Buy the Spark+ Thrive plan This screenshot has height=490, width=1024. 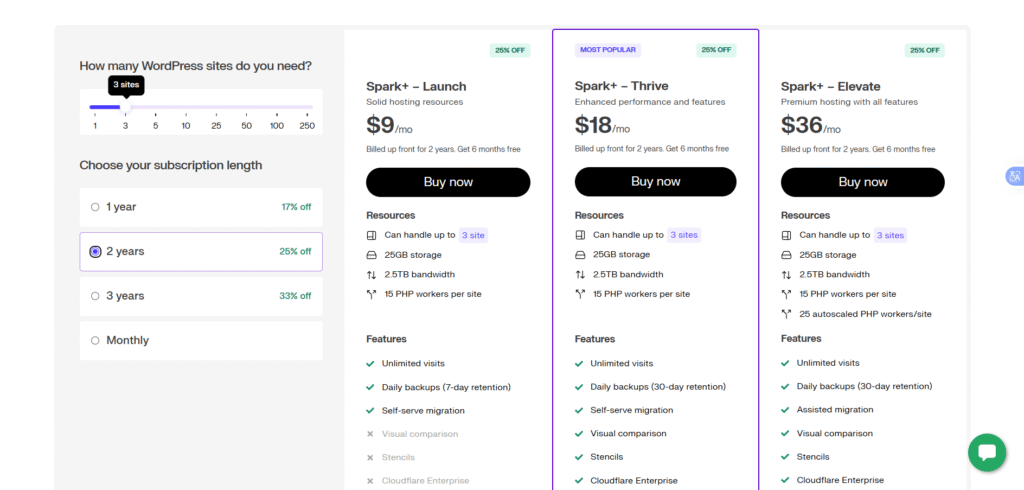pos(655,182)
